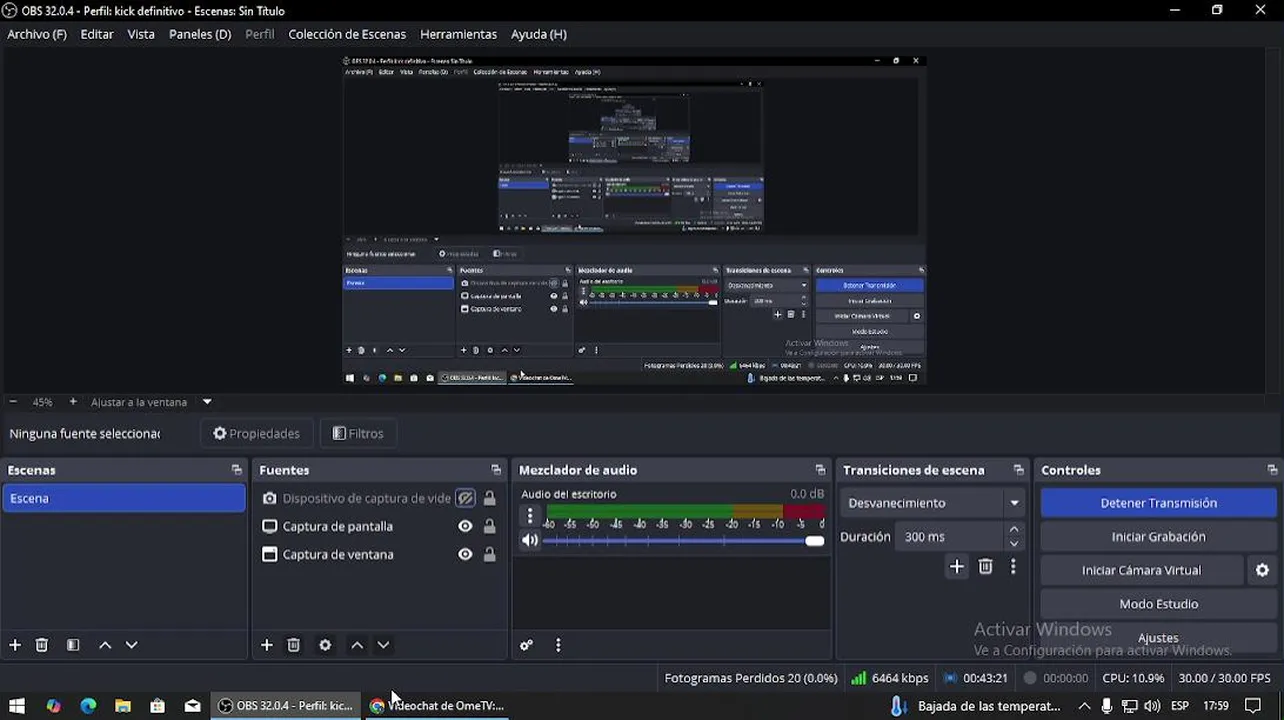Start Iniciar Cámara Virtual

1141,570
